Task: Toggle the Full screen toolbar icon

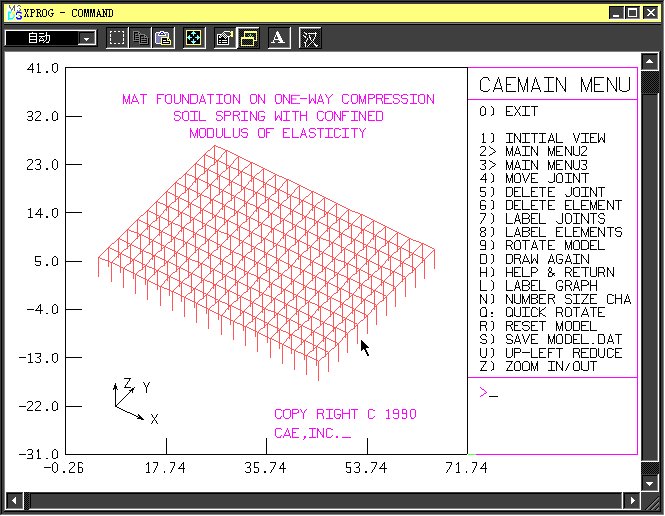Action: pos(194,38)
